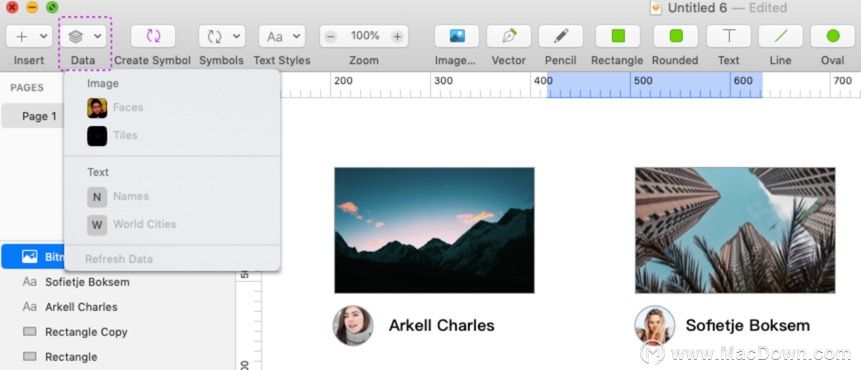Click the Arkell Charles layer Aa icon
861x370 pixels.
click(30, 307)
